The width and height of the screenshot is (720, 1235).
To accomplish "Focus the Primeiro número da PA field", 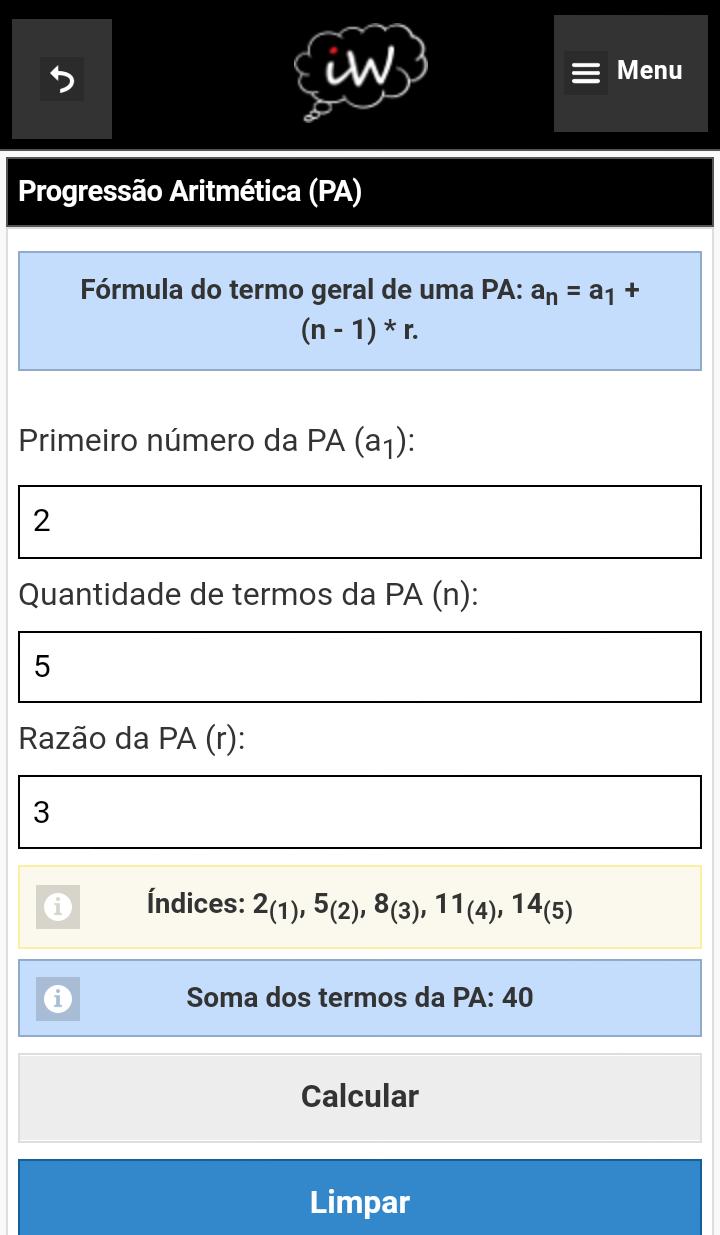I will click(360, 522).
